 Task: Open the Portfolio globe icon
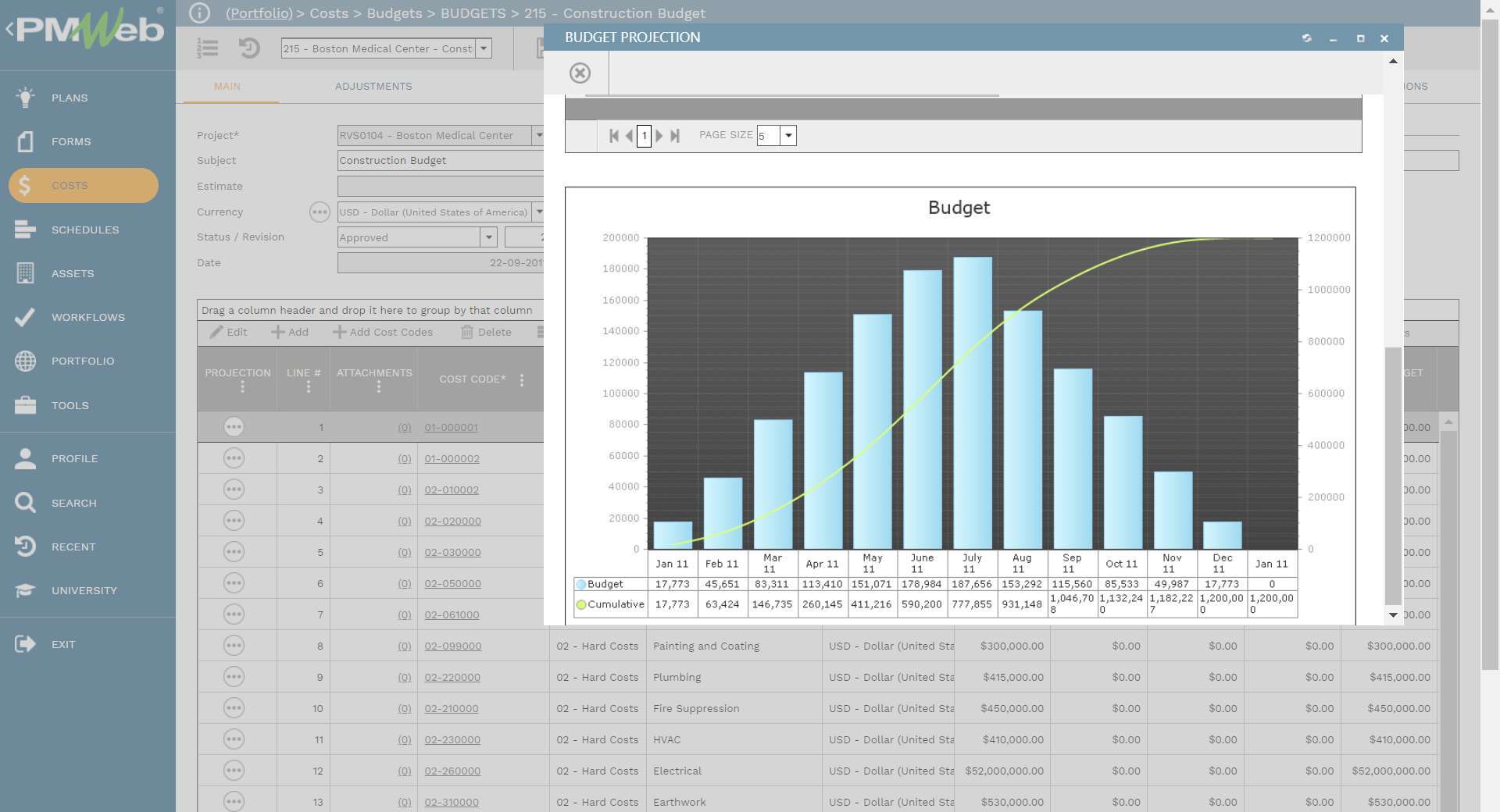coord(24,361)
